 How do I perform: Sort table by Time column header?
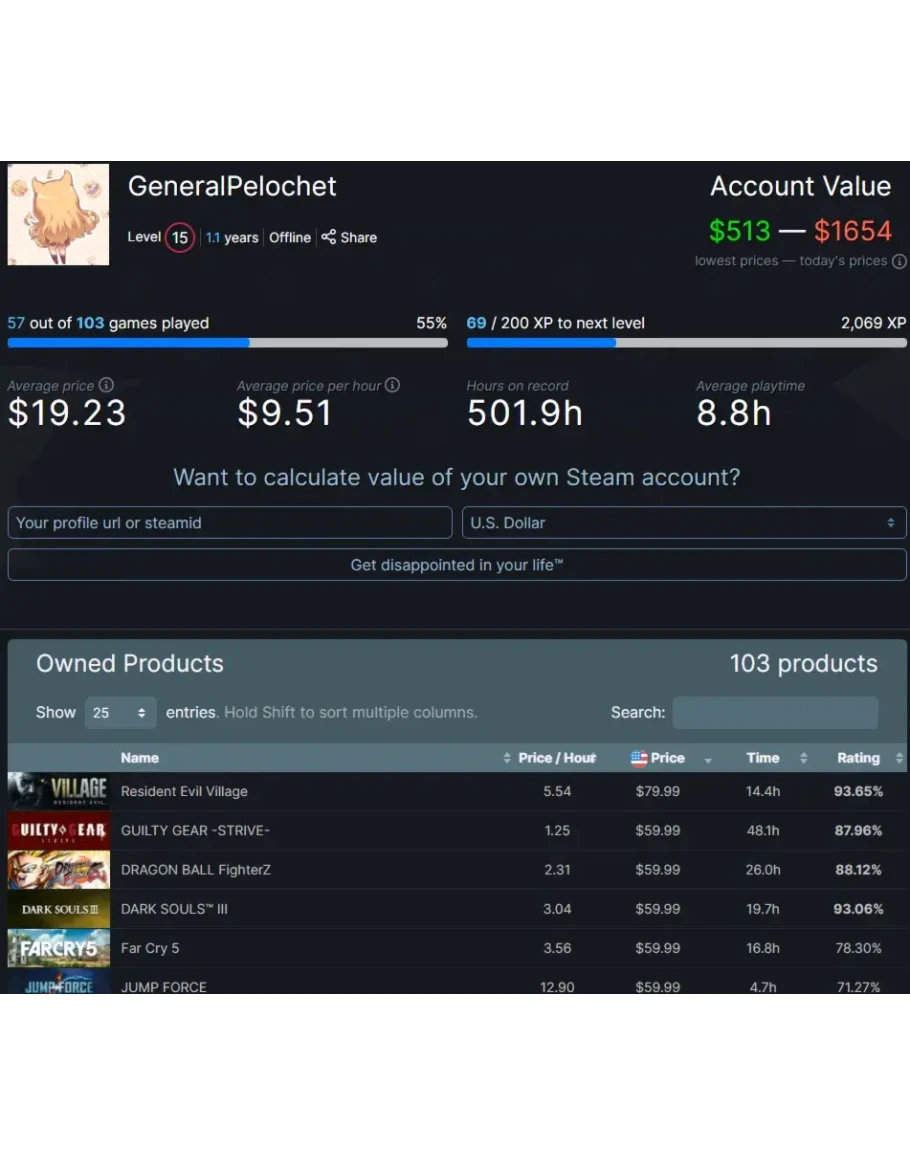point(763,758)
